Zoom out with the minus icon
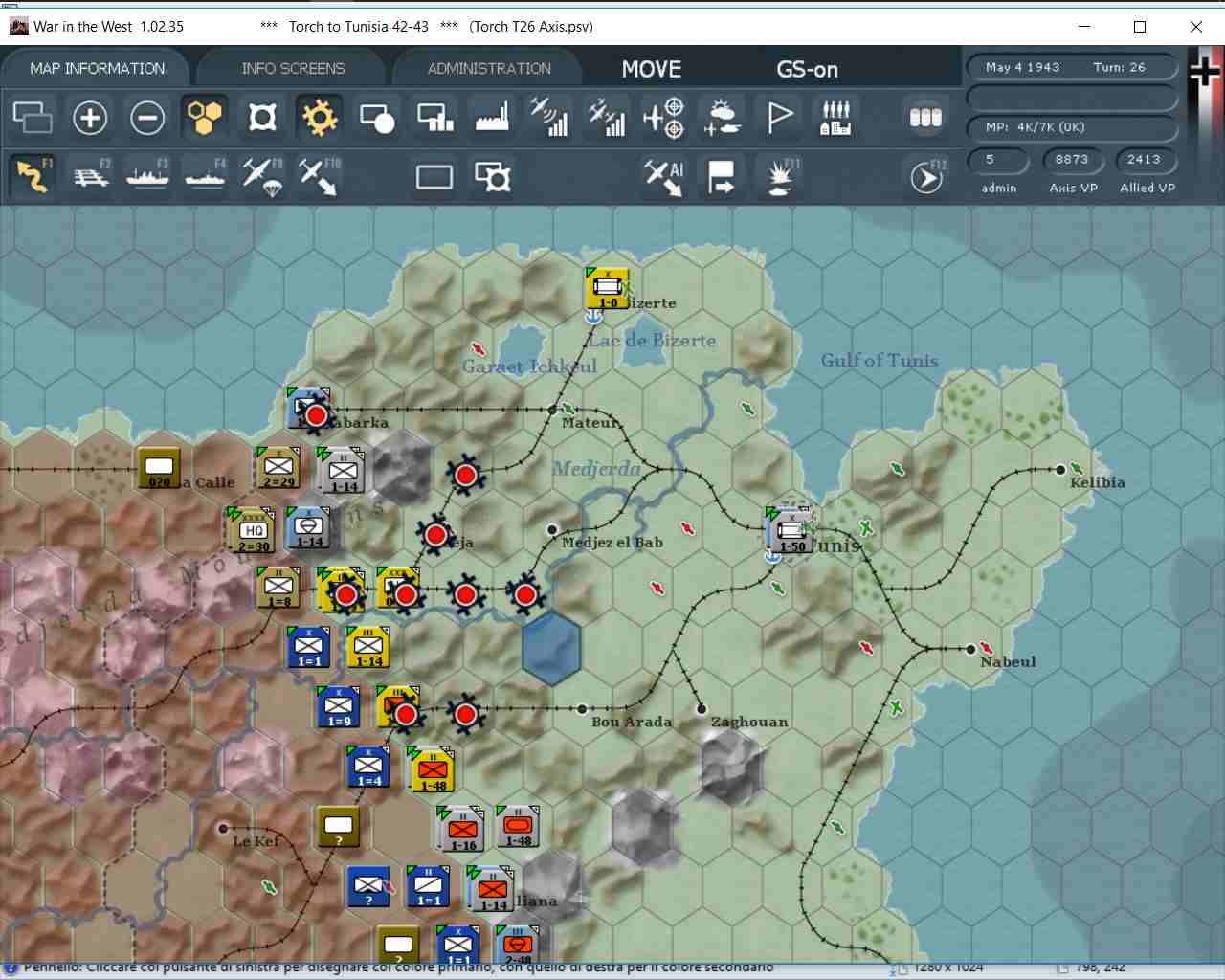The width and height of the screenshot is (1225, 980). pyautogui.click(x=147, y=118)
